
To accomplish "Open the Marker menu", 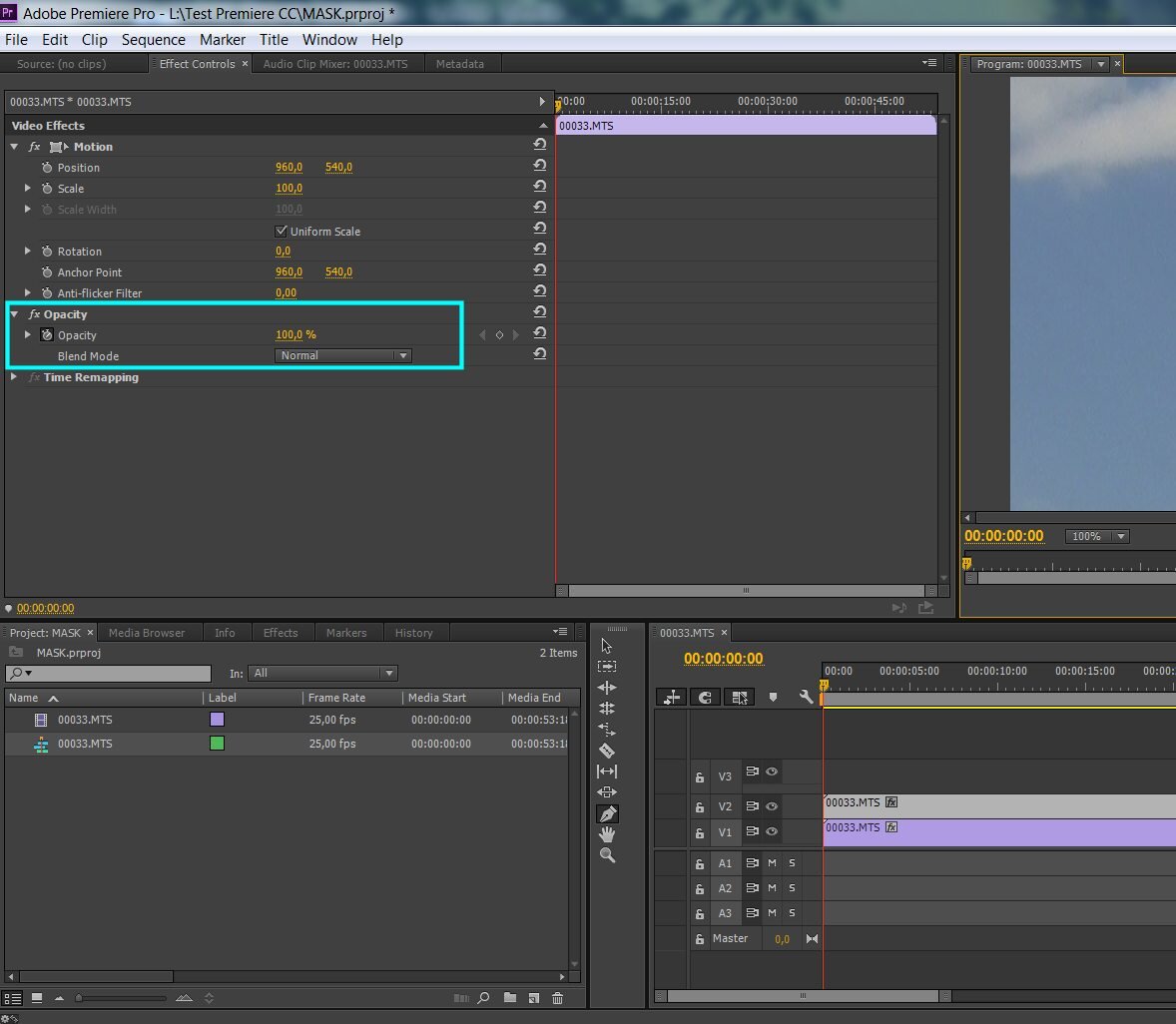I will tap(222, 40).
